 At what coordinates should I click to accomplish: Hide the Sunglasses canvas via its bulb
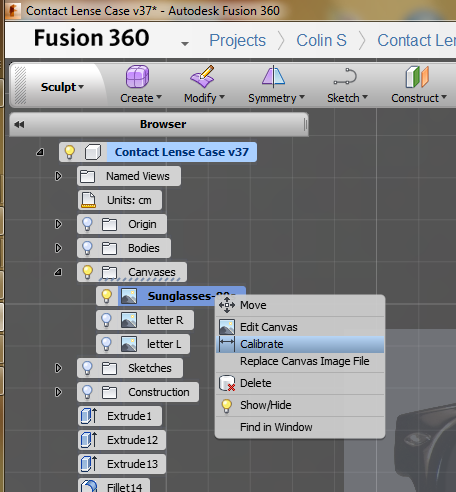[x=106, y=296]
